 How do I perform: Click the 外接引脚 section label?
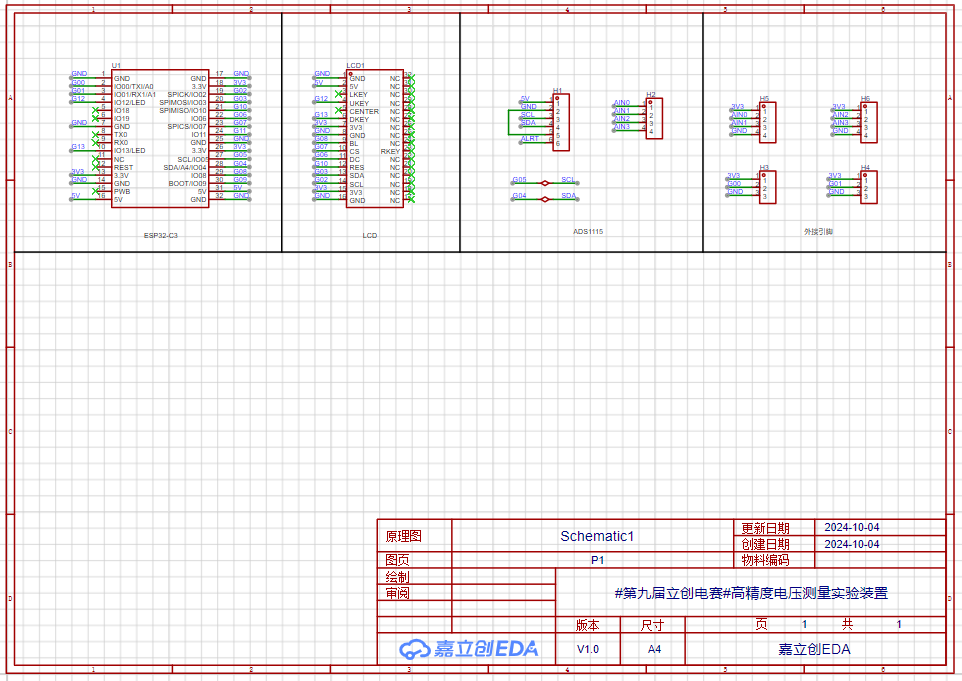point(818,231)
